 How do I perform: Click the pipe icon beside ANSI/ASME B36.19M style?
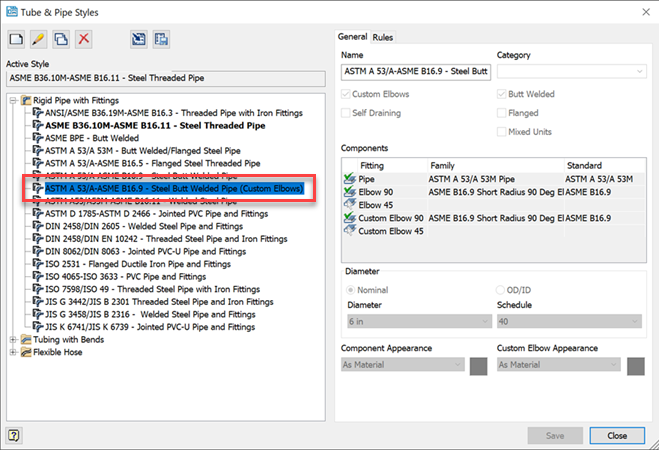pyautogui.click(x=38, y=113)
